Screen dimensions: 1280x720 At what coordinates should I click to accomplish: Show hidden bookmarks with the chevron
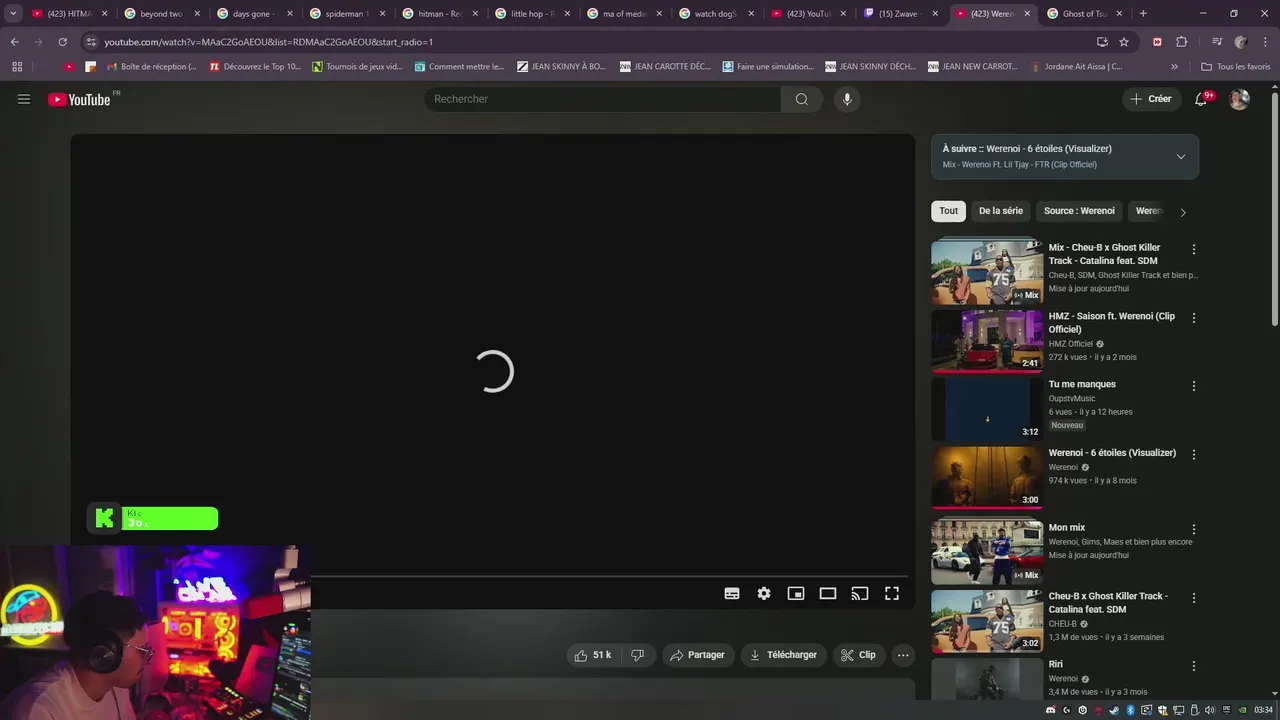(1175, 67)
